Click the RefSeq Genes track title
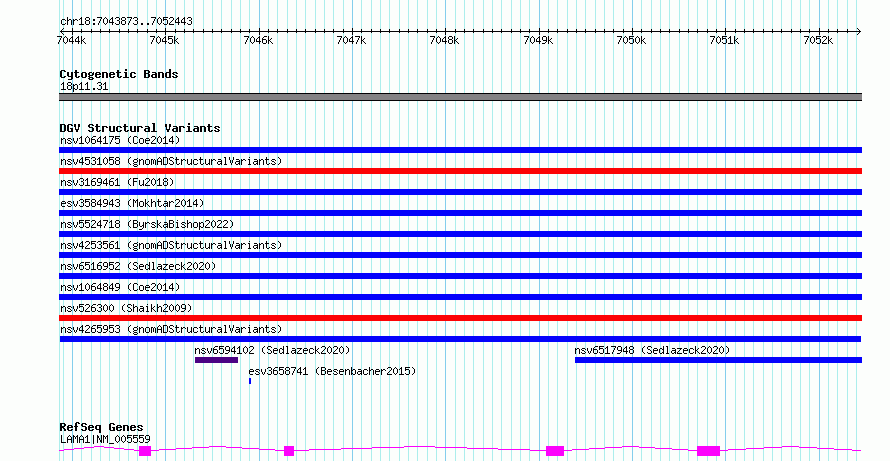 [101, 427]
